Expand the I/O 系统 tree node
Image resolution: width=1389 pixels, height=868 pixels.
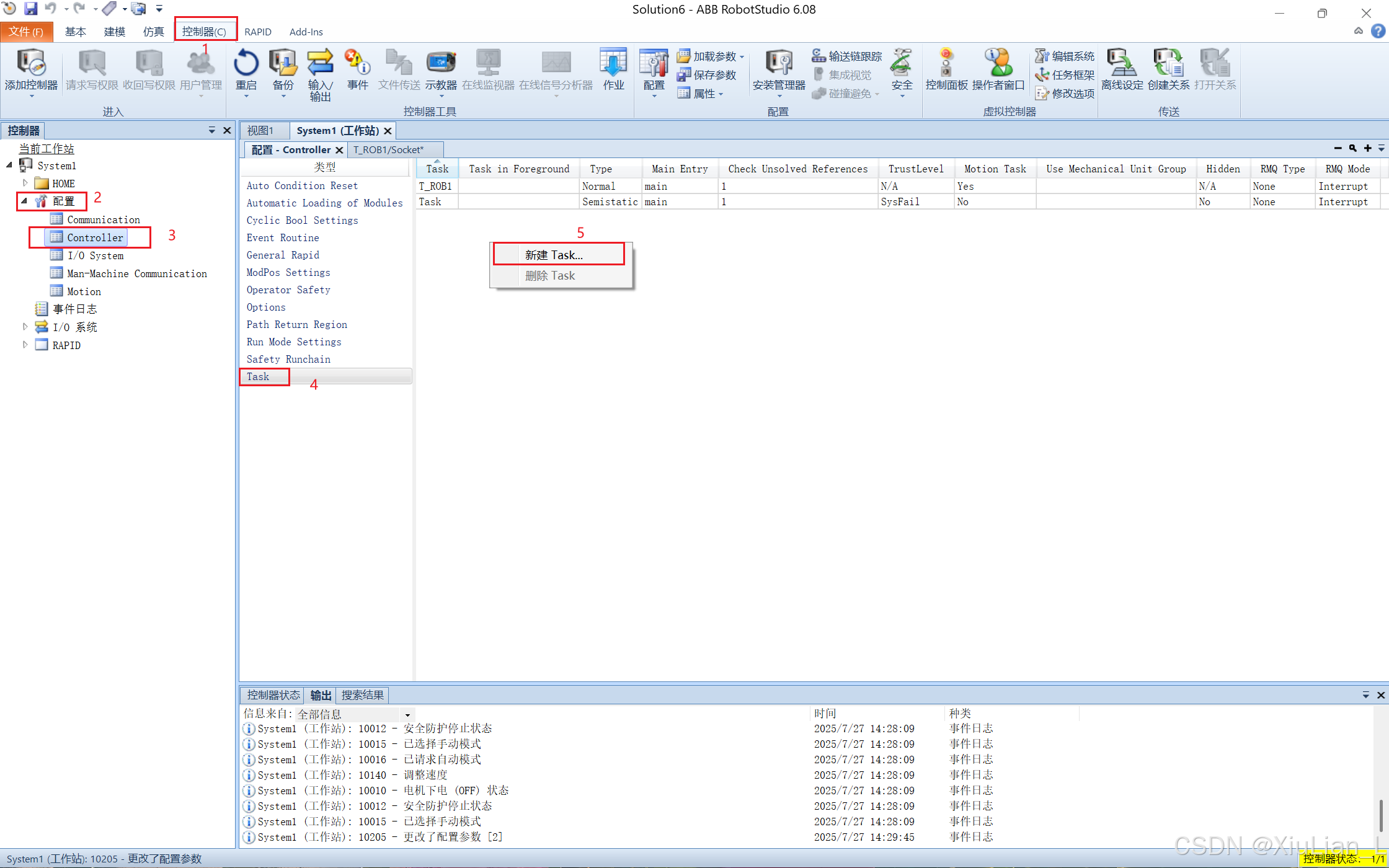(x=25, y=327)
